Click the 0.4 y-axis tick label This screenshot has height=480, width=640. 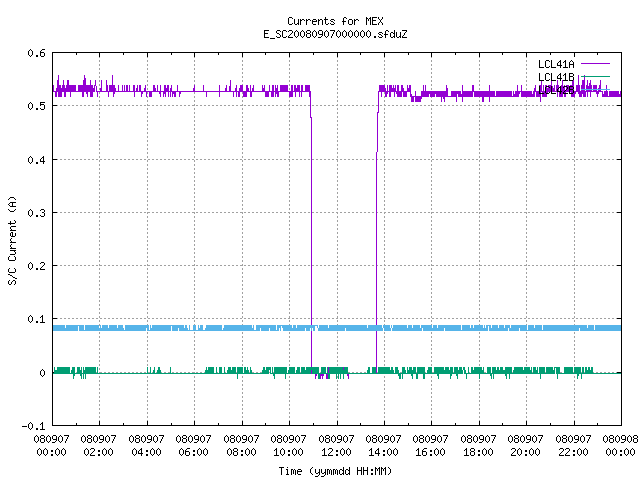36,160
